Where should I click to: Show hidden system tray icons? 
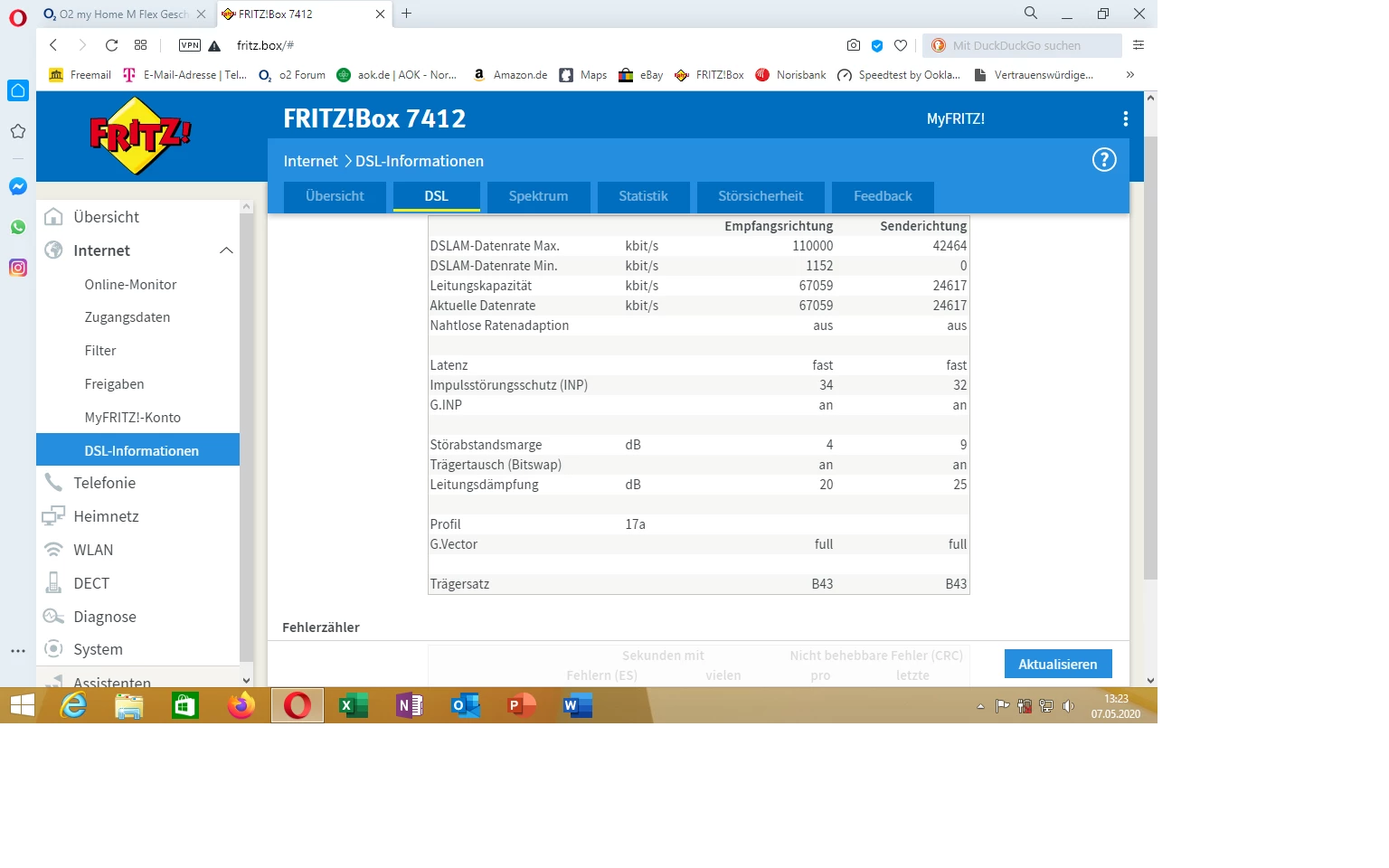pos(980,706)
